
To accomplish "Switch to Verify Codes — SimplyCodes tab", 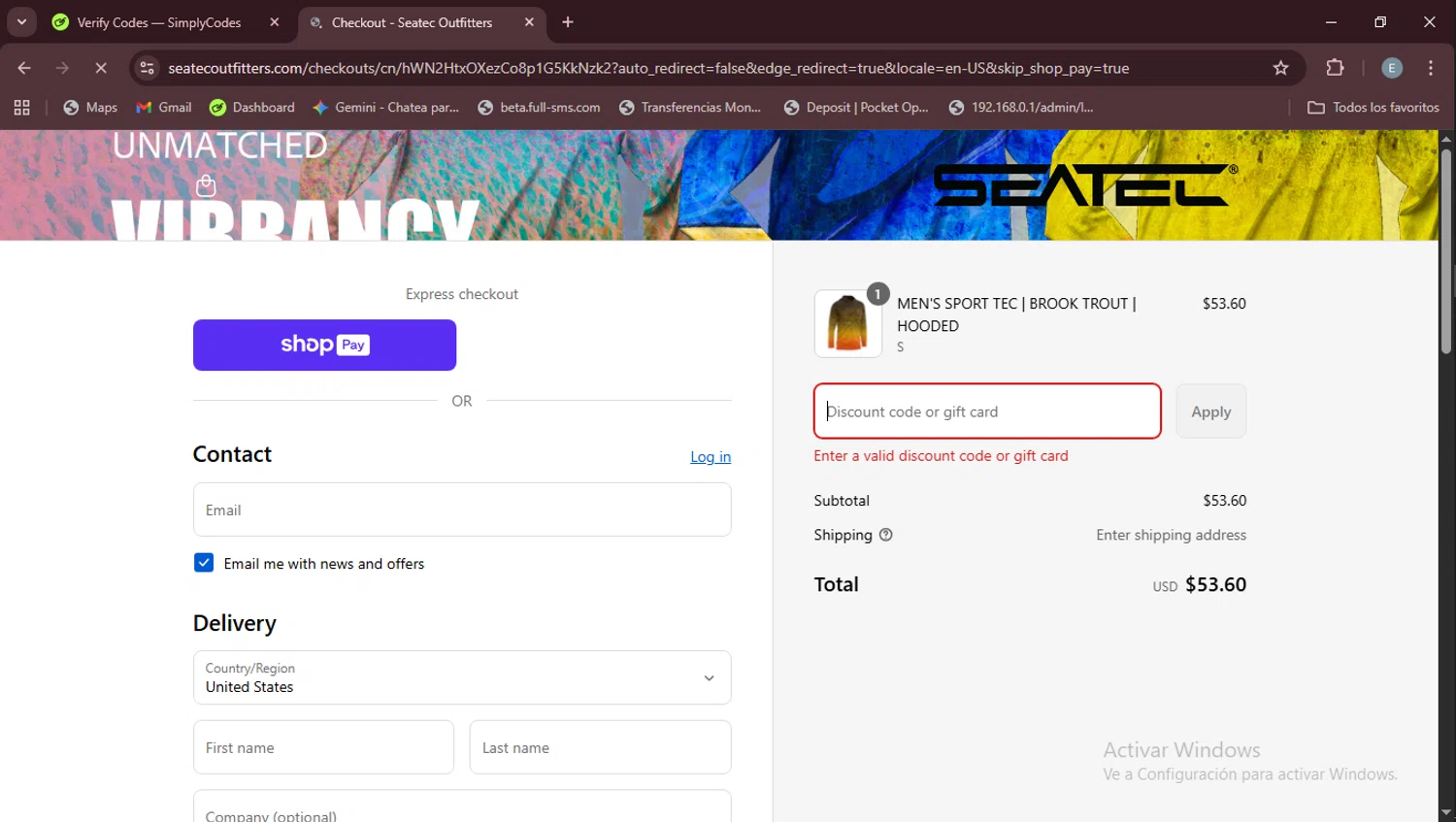I will coord(159,22).
